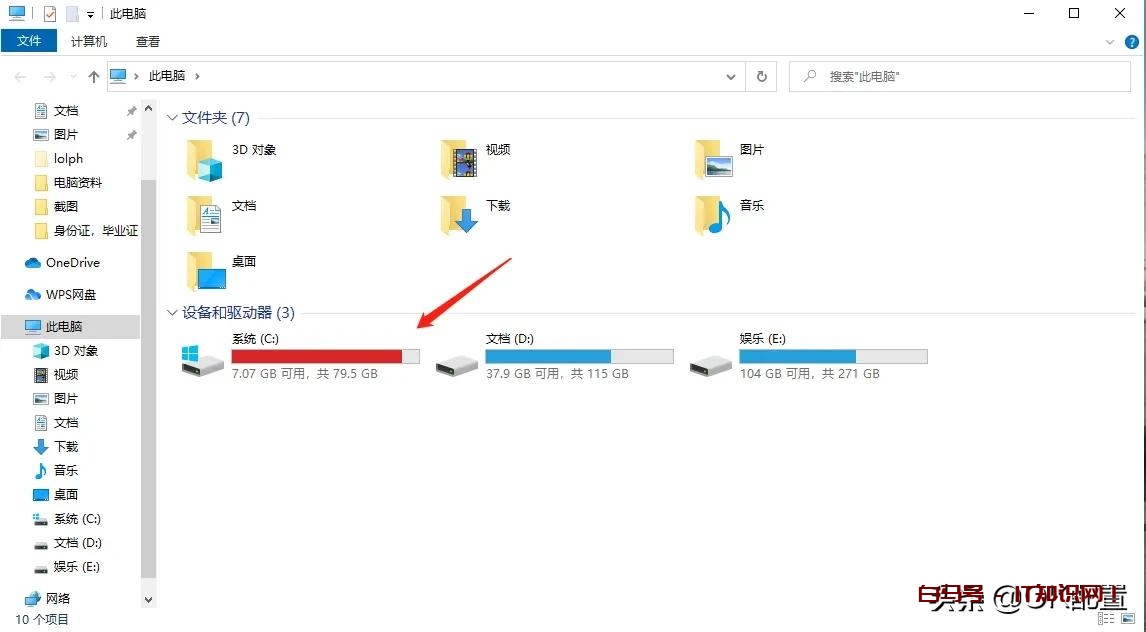Open the 3D 对象 folder icon
The height and width of the screenshot is (632, 1146).
click(x=205, y=162)
